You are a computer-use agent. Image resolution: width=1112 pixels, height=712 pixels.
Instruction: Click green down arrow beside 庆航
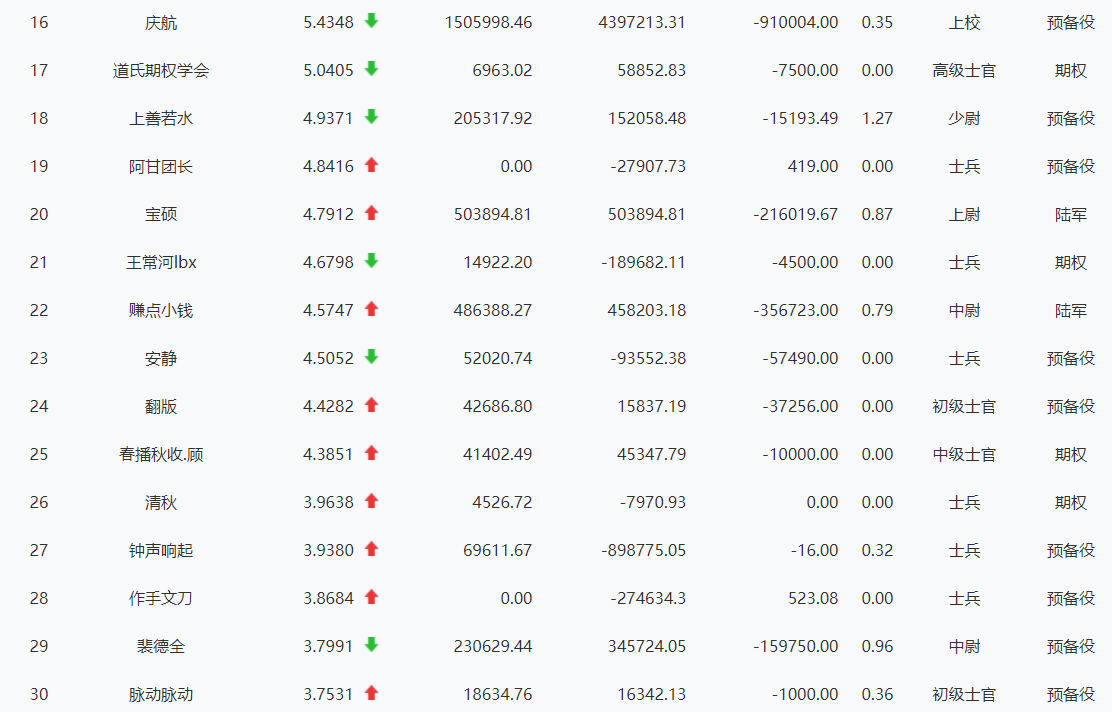[371, 21]
